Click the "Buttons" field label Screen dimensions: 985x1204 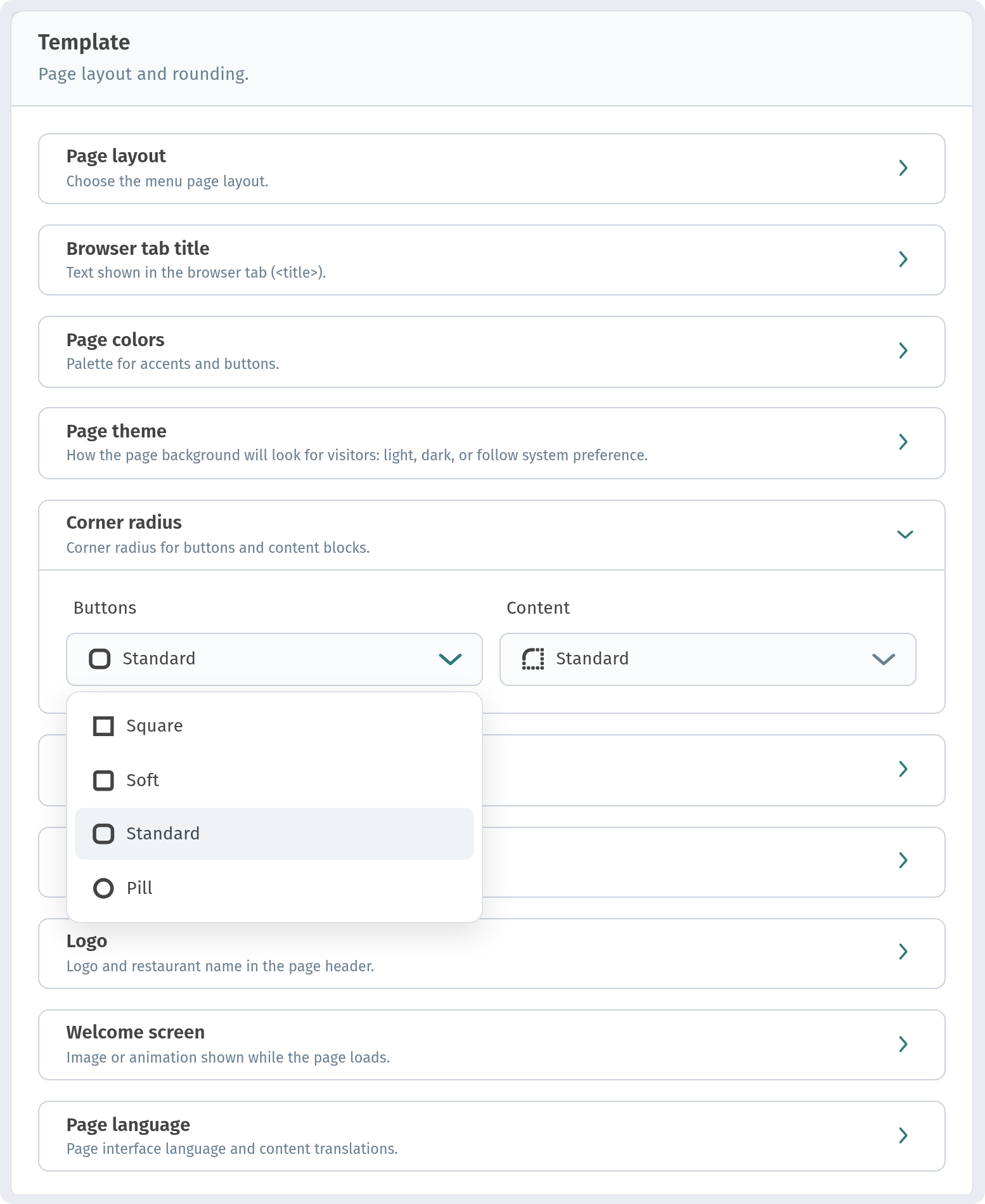click(x=105, y=608)
